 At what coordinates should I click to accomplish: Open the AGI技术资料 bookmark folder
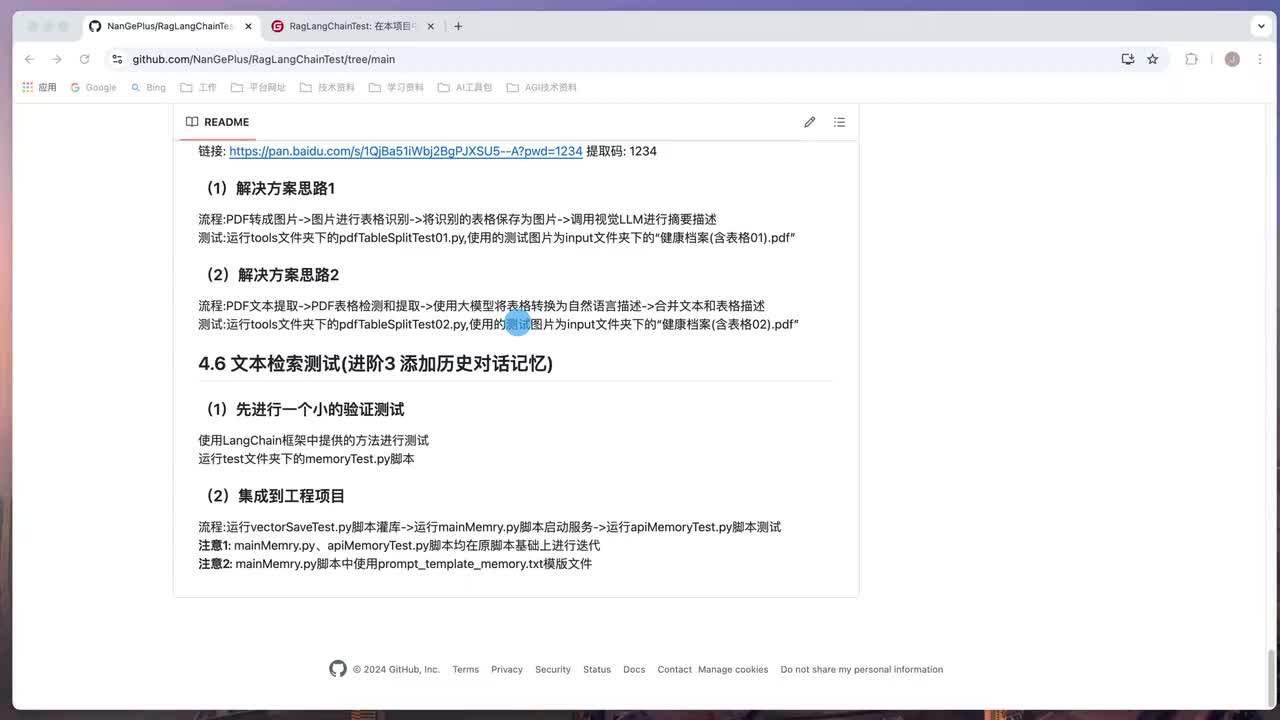tap(541, 87)
